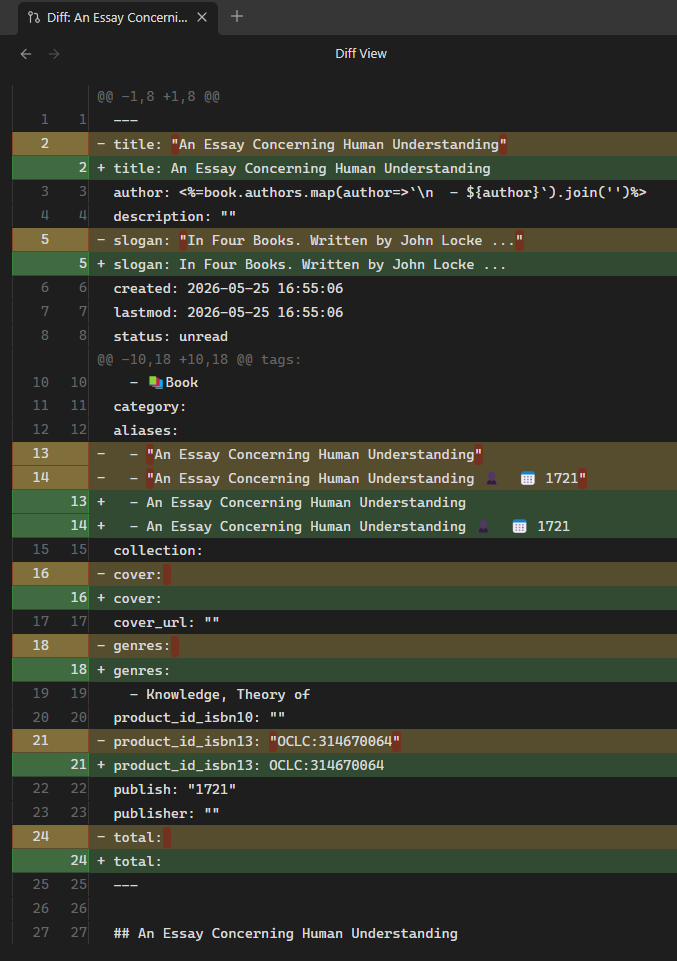Screen dimensions: 677x961
Task: Click added slogan line without quotes
Action: tap(344, 264)
